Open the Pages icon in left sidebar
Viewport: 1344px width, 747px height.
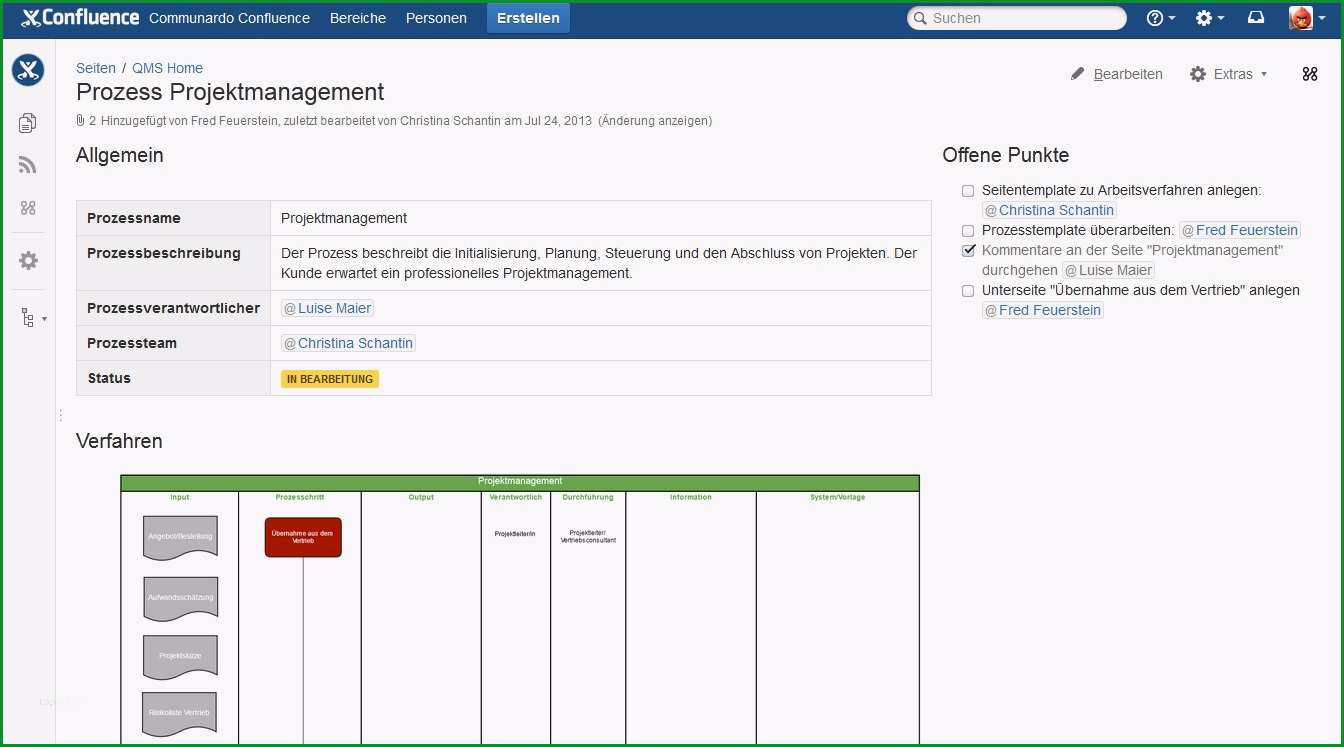point(28,122)
